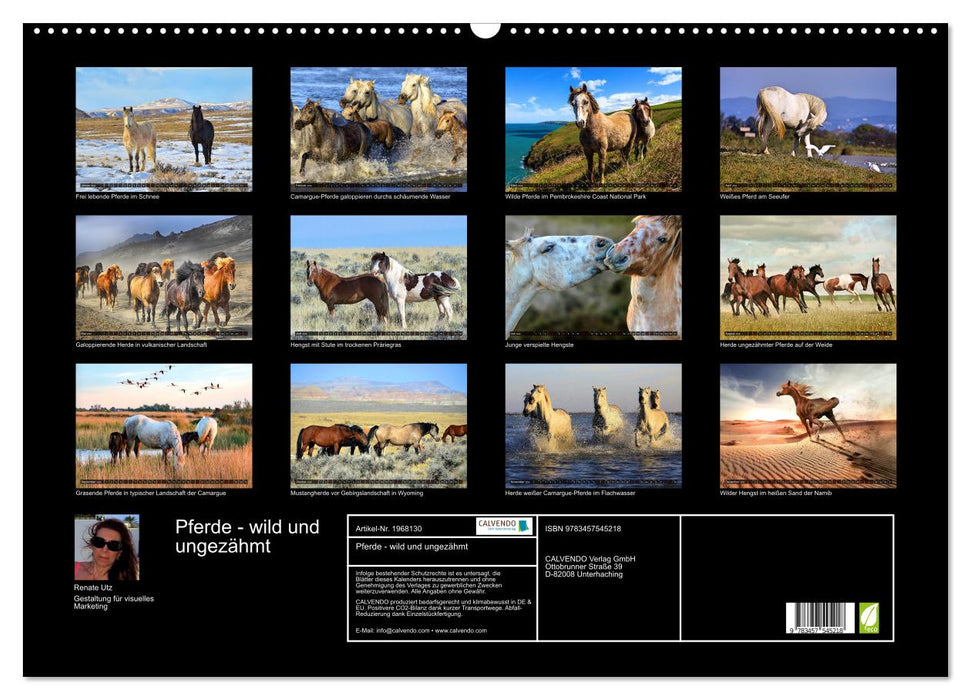Click the title 'Pferde - wild und ungezähmt'
The image size is (971, 700).
[x=247, y=536]
